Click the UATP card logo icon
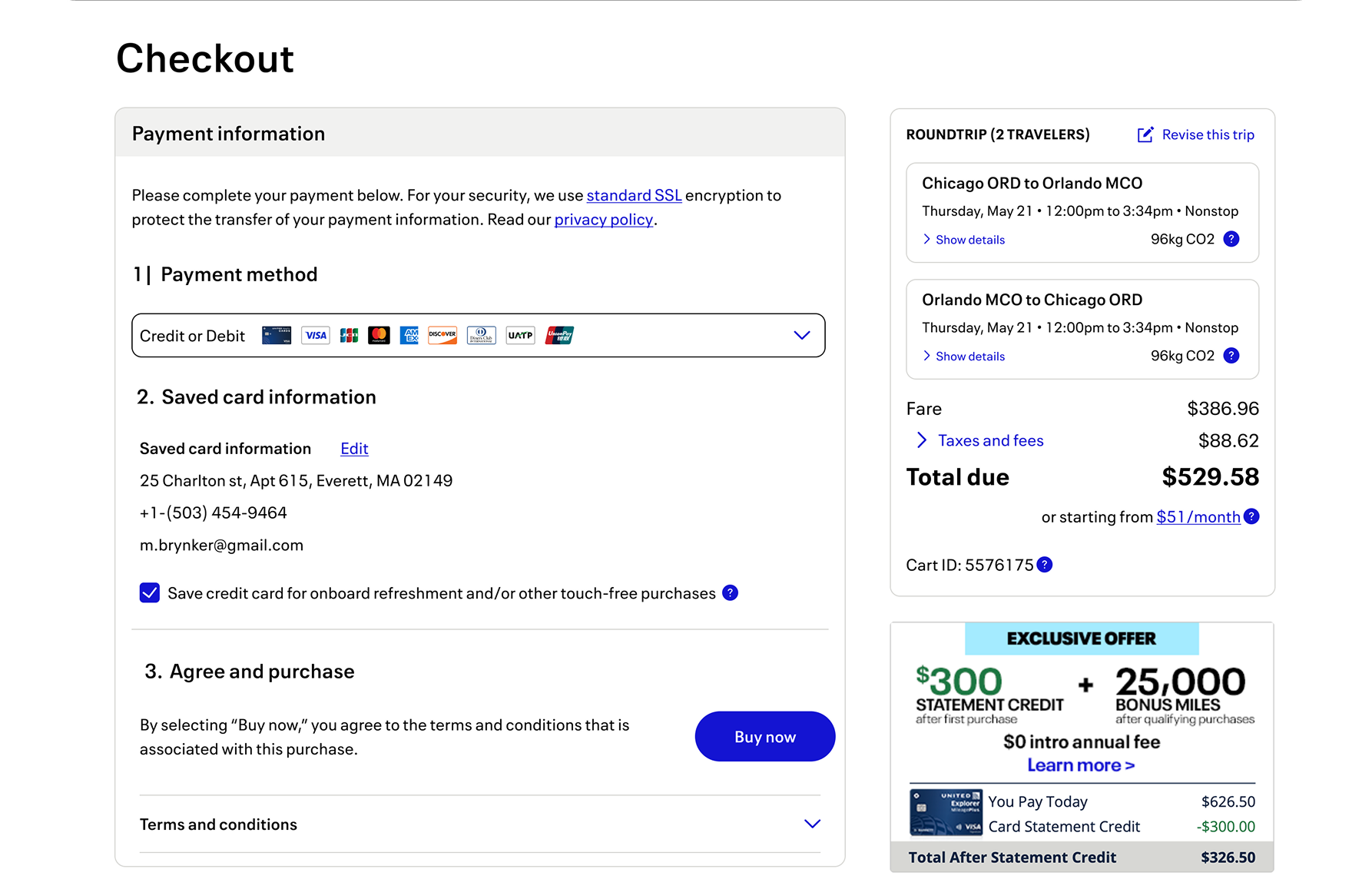 520,336
